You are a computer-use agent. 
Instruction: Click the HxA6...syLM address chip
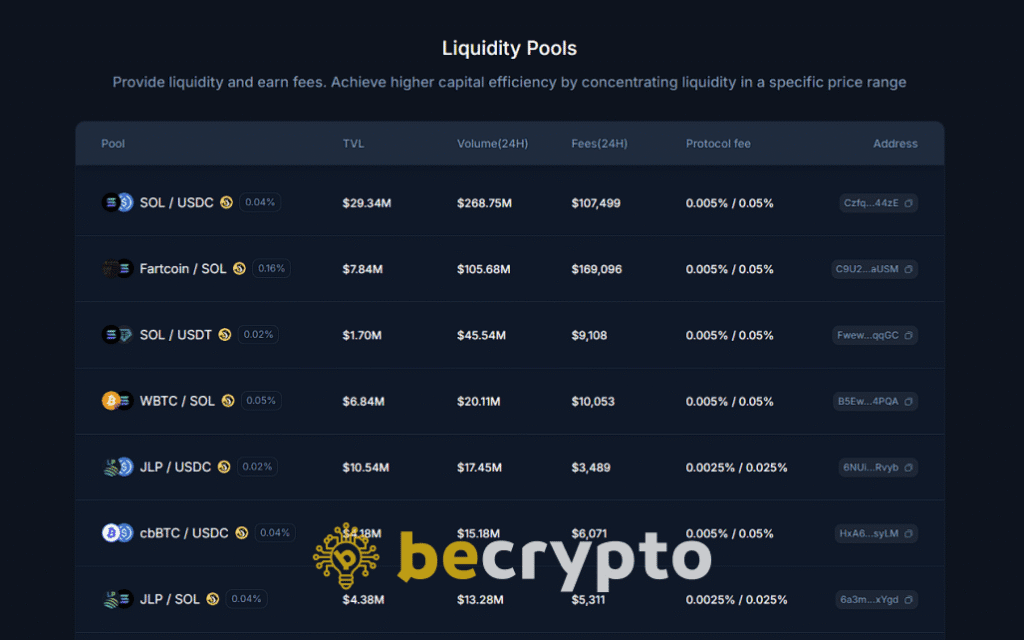[x=868, y=533]
